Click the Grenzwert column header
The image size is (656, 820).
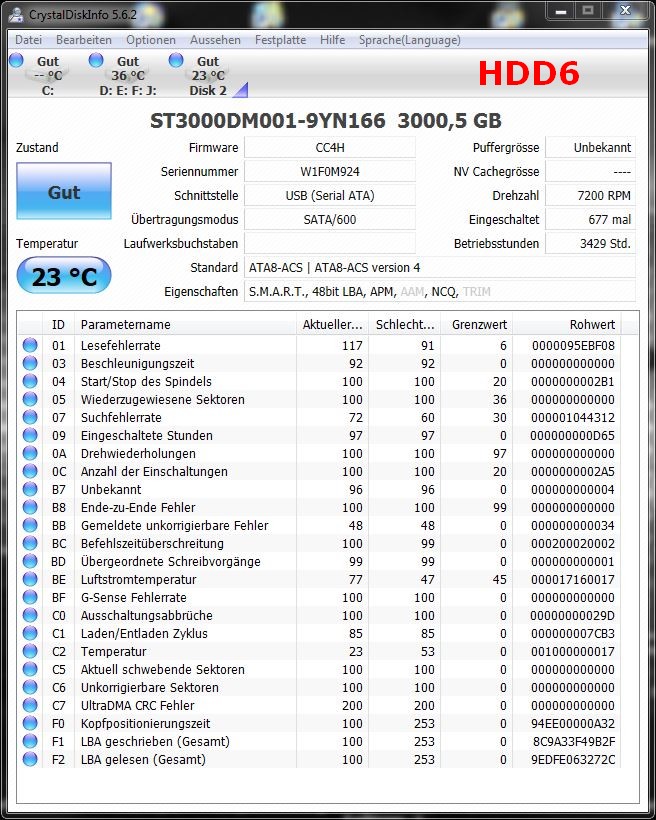tap(477, 325)
